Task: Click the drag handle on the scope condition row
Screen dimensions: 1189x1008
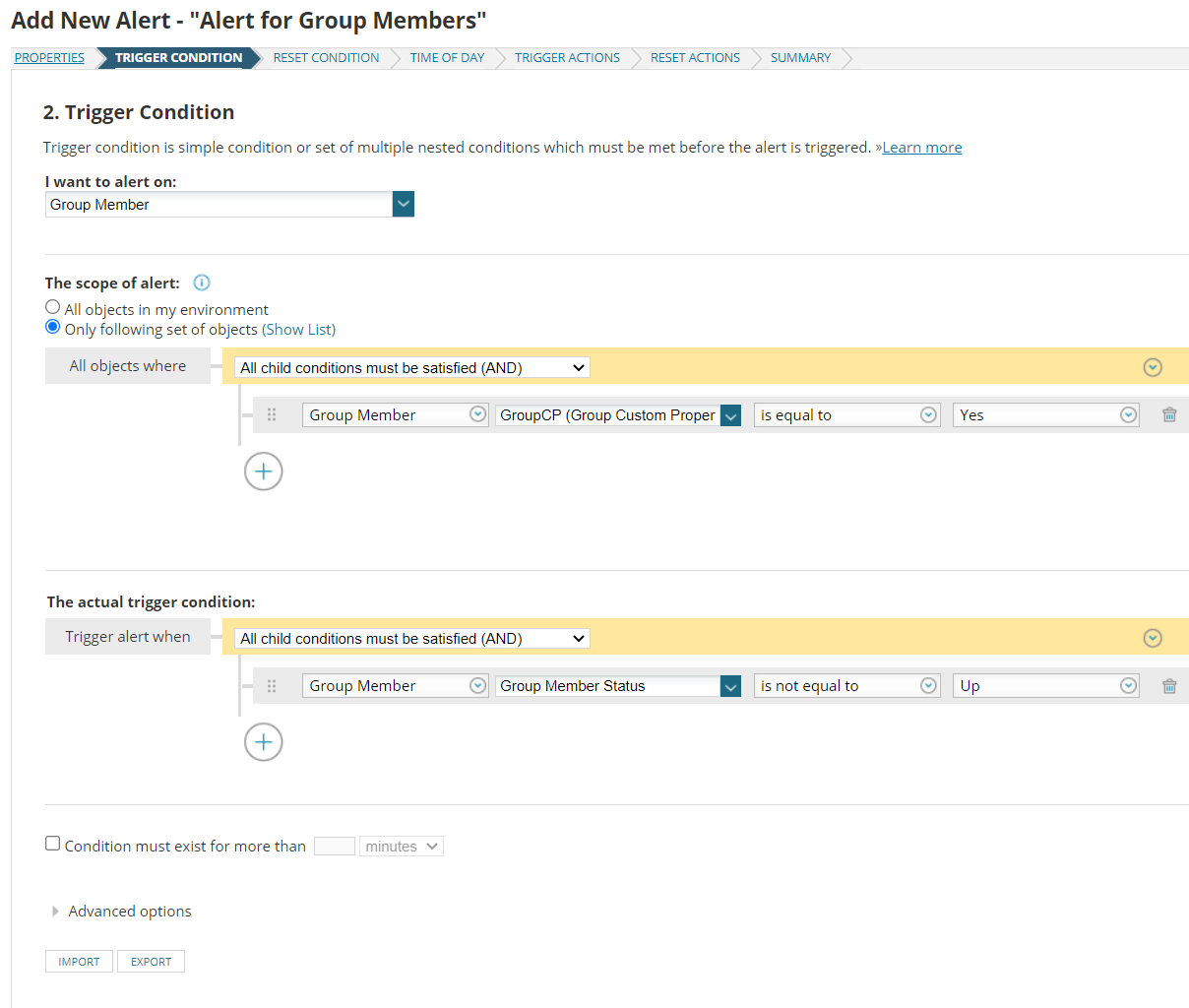Action: point(272,414)
